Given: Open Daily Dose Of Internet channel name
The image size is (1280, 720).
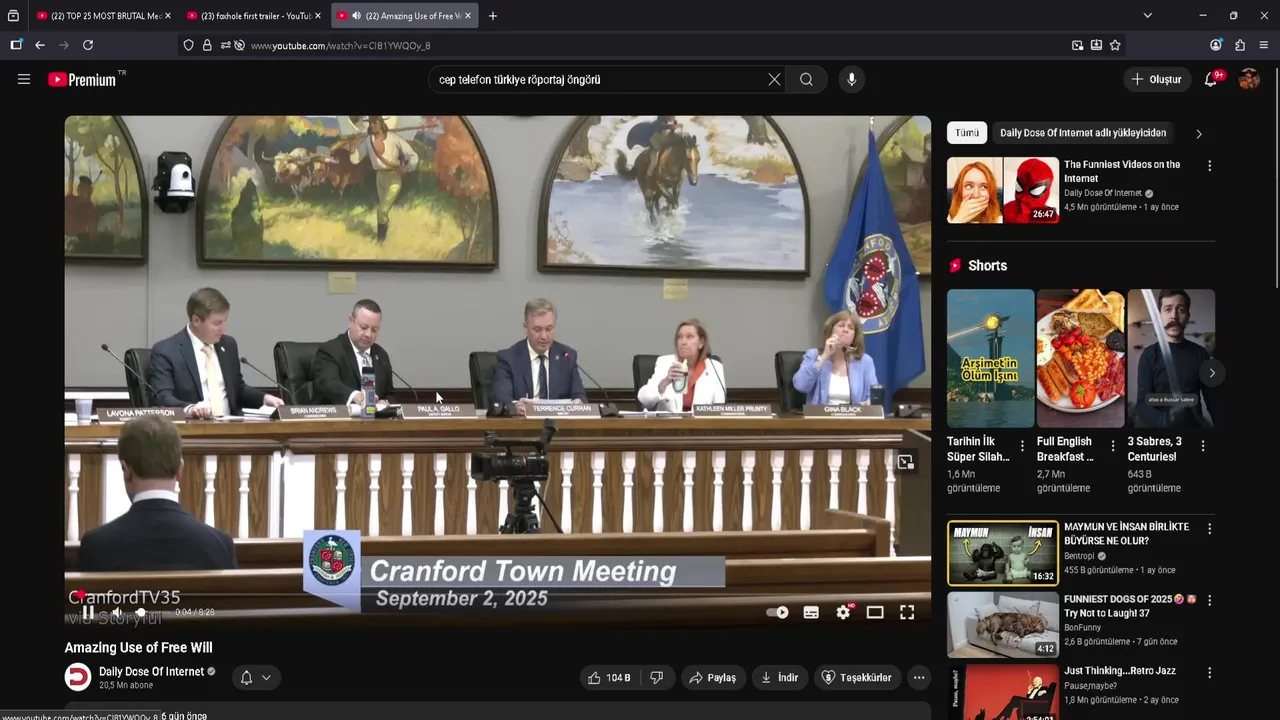Looking at the screenshot, I should pos(151,672).
